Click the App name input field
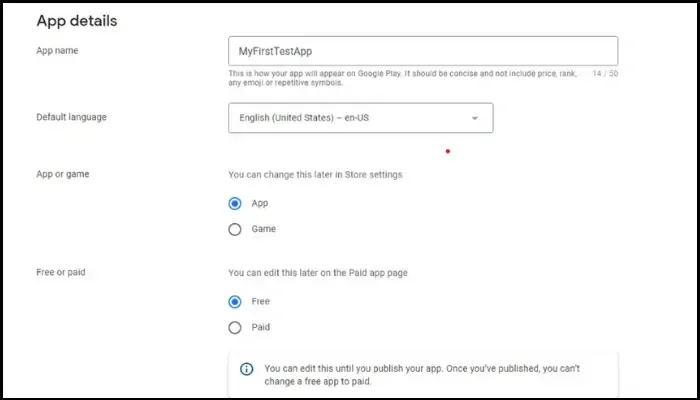 423,51
